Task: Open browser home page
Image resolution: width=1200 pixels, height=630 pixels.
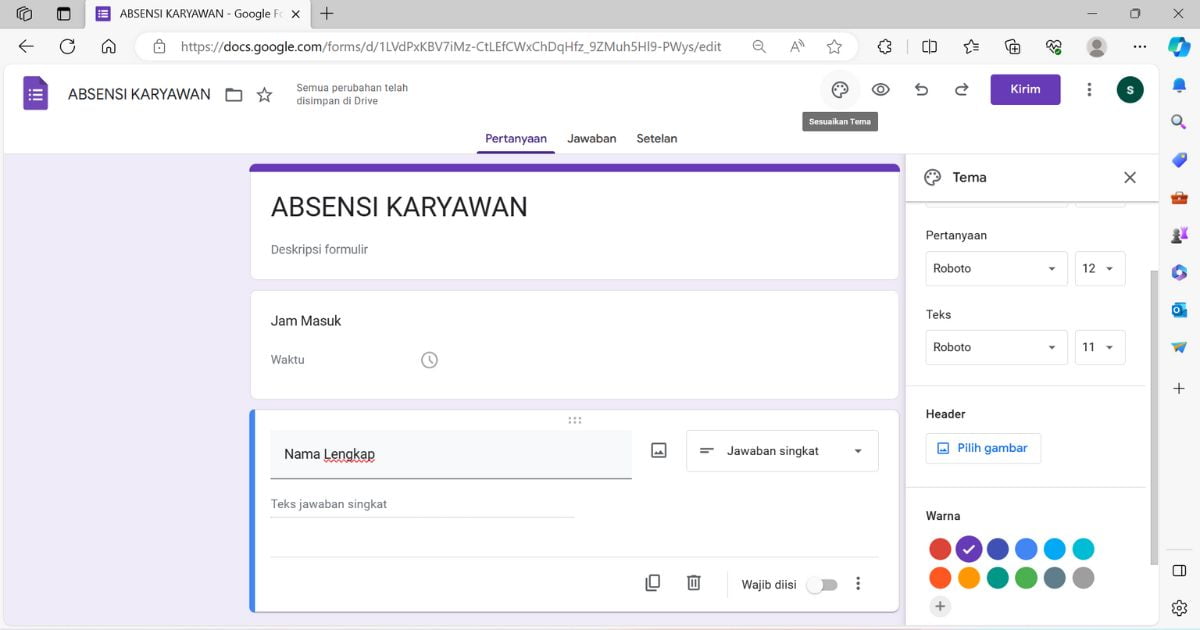Action: click(109, 46)
